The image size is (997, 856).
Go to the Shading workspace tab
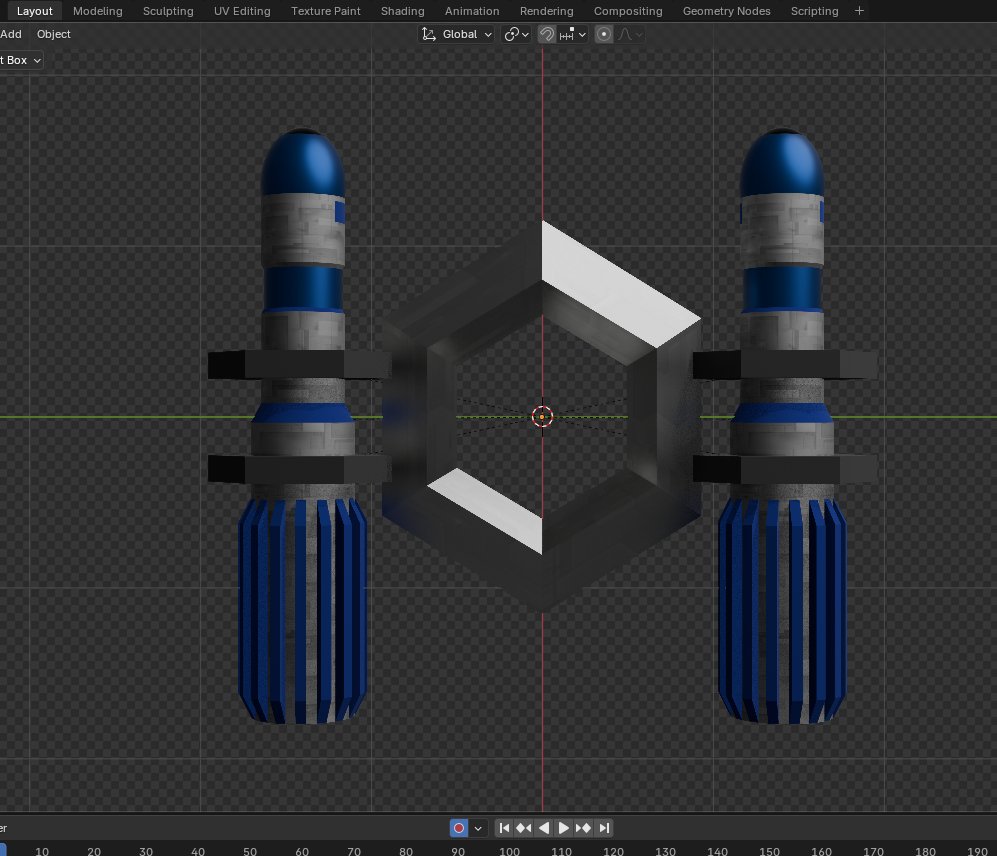[x=402, y=11]
